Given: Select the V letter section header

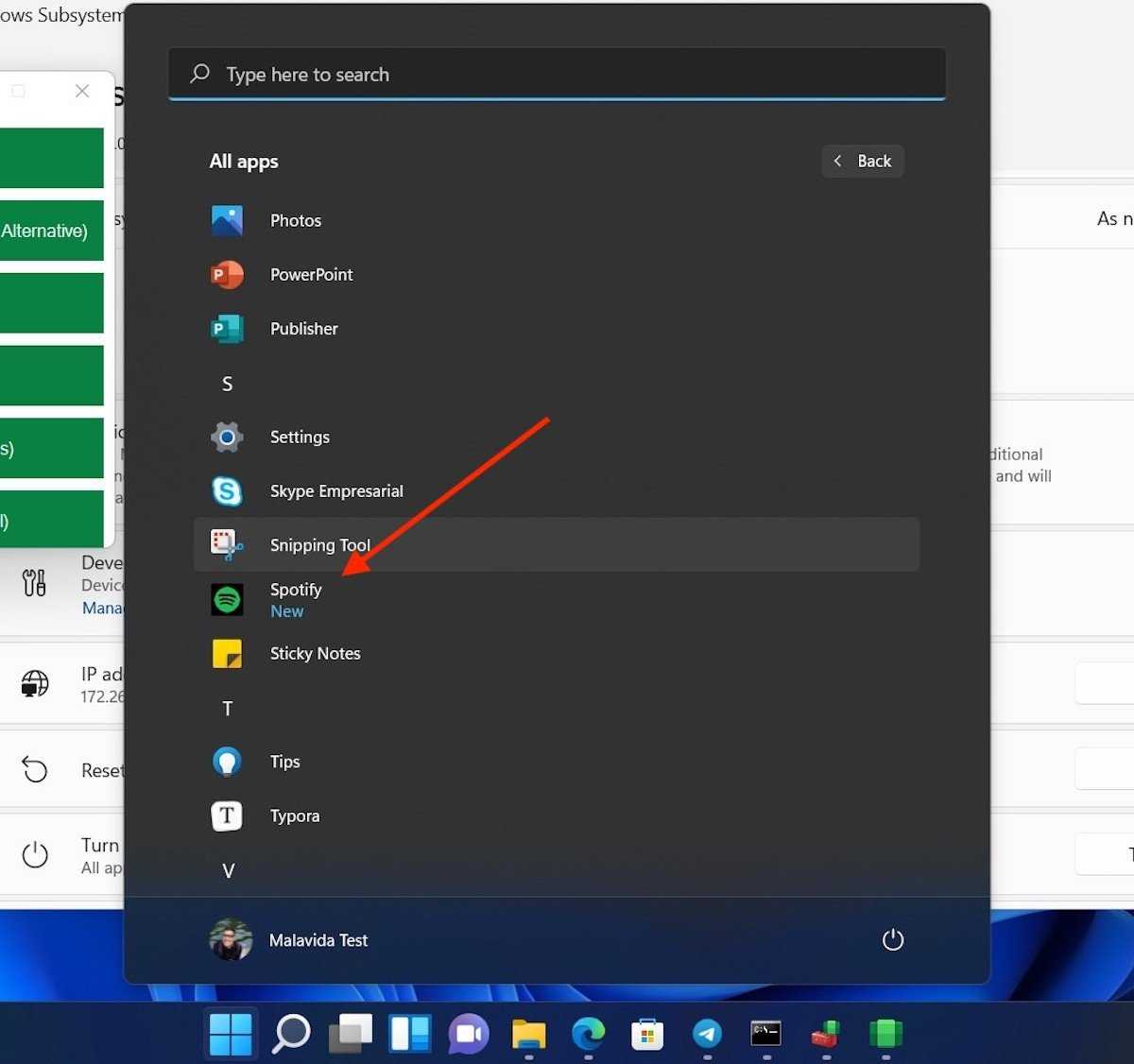Looking at the screenshot, I should coord(228,871).
